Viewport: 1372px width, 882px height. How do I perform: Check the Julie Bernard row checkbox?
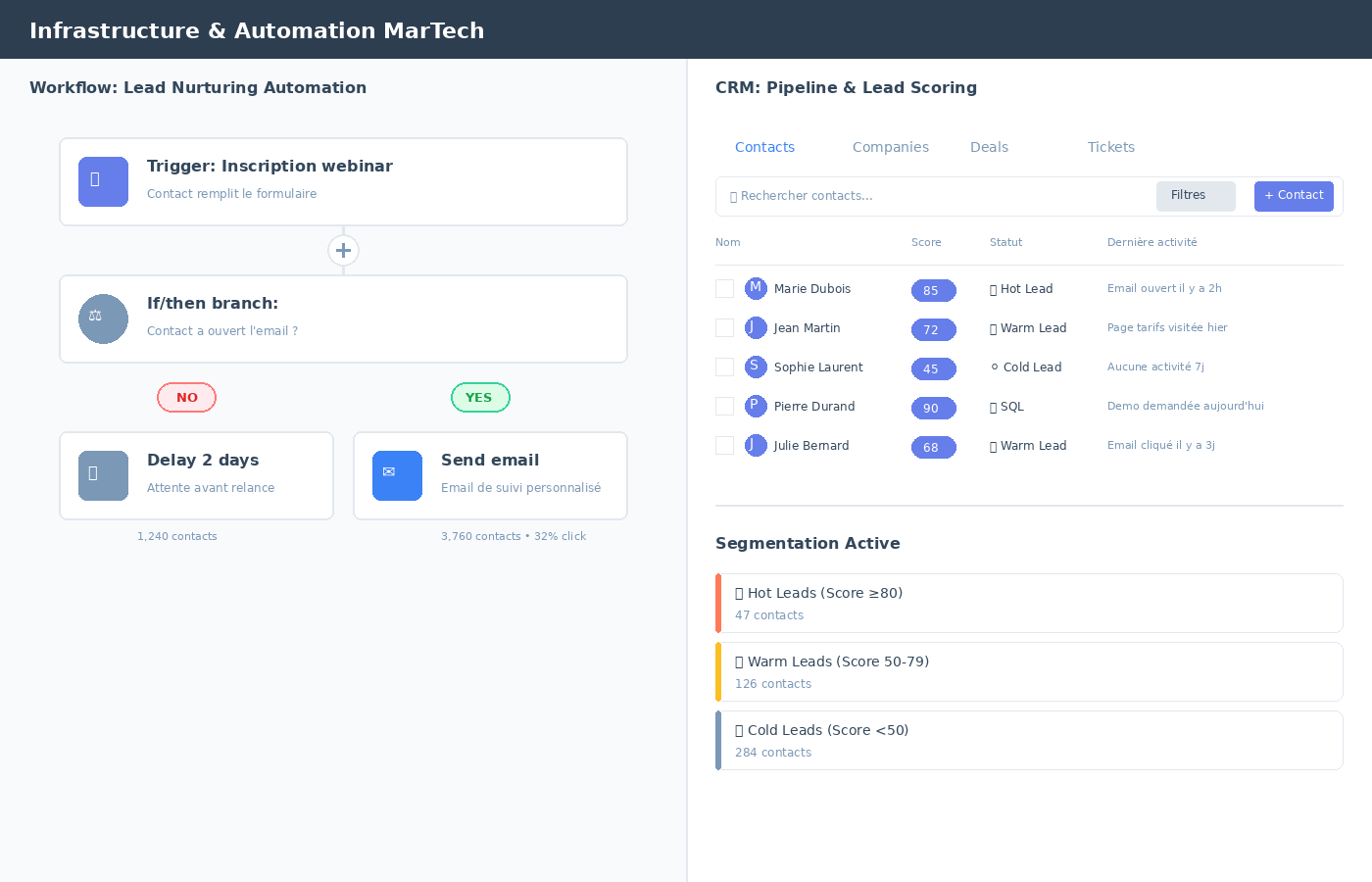point(724,445)
